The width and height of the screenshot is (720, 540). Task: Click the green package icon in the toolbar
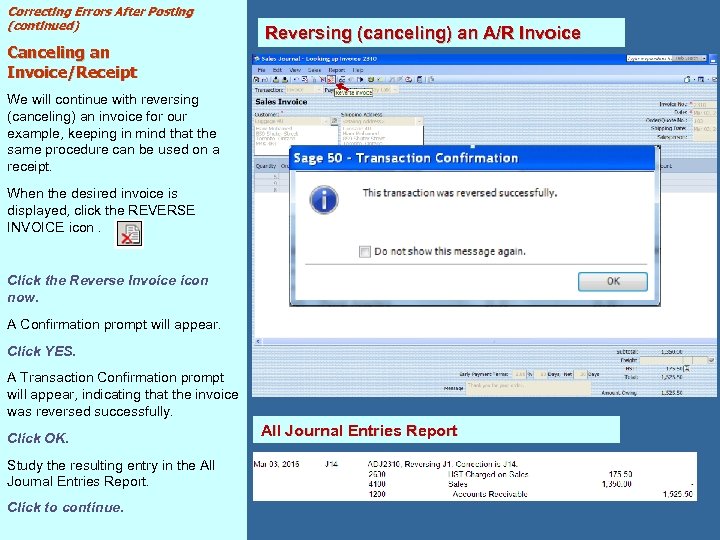point(371,79)
